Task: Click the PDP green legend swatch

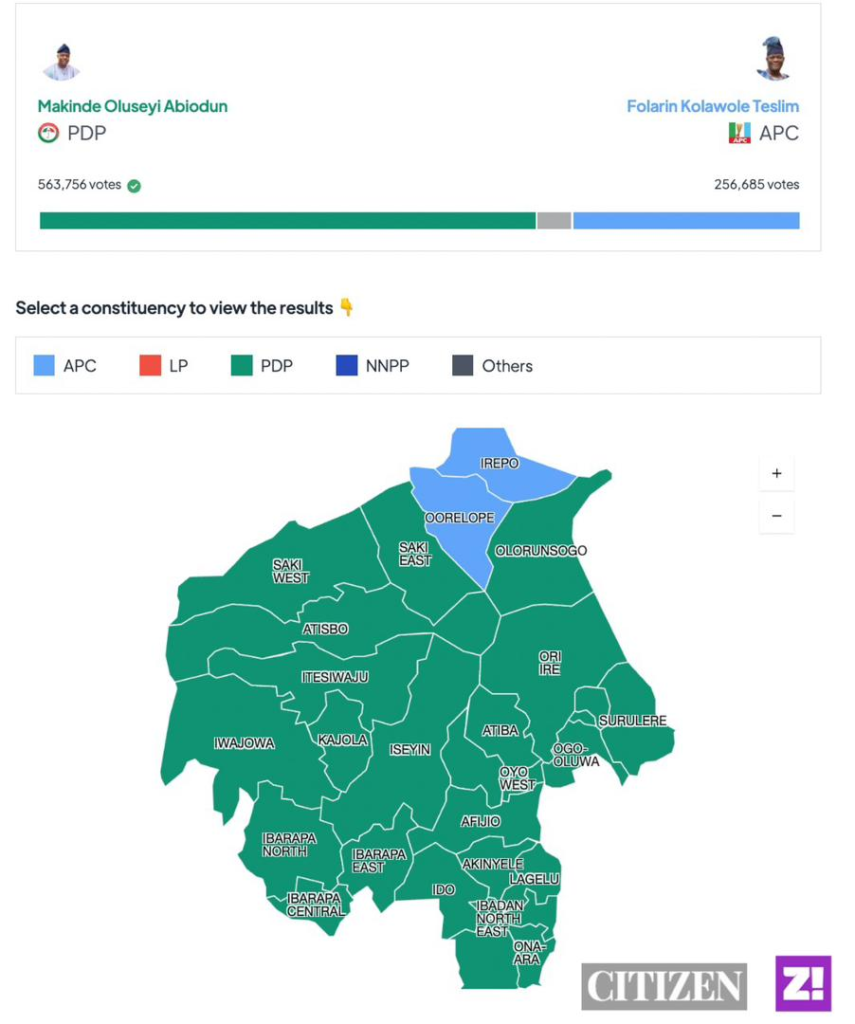Action: (241, 366)
